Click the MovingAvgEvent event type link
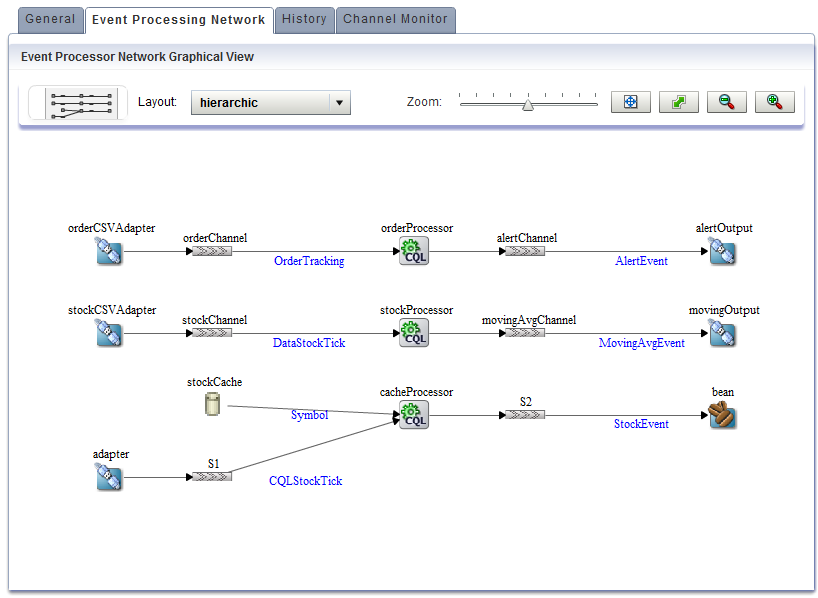The width and height of the screenshot is (818, 598). point(641,343)
